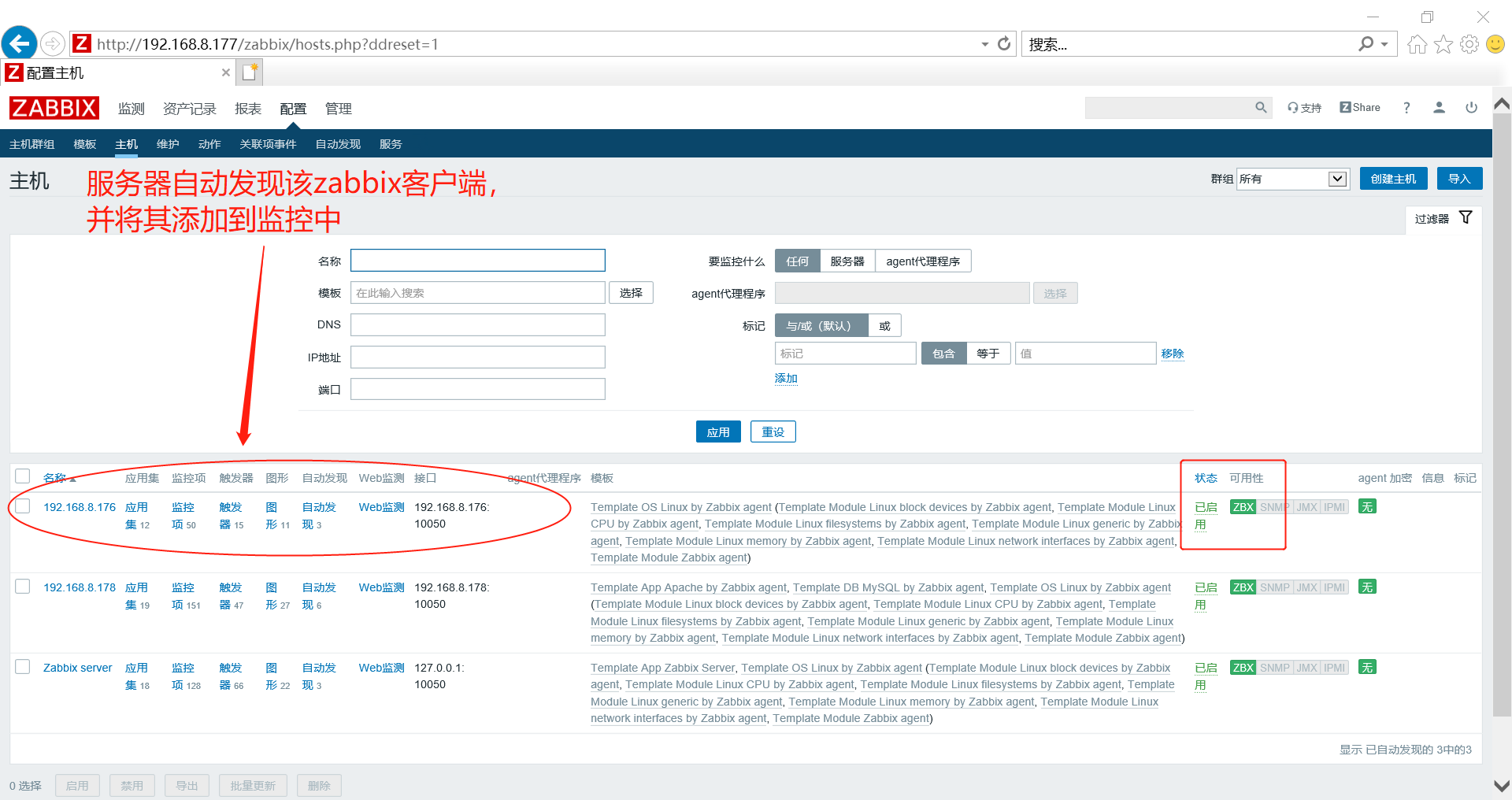1512x800 pixels.
Task: Click the search magnifier in browser search box
Action: click(1366, 44)
